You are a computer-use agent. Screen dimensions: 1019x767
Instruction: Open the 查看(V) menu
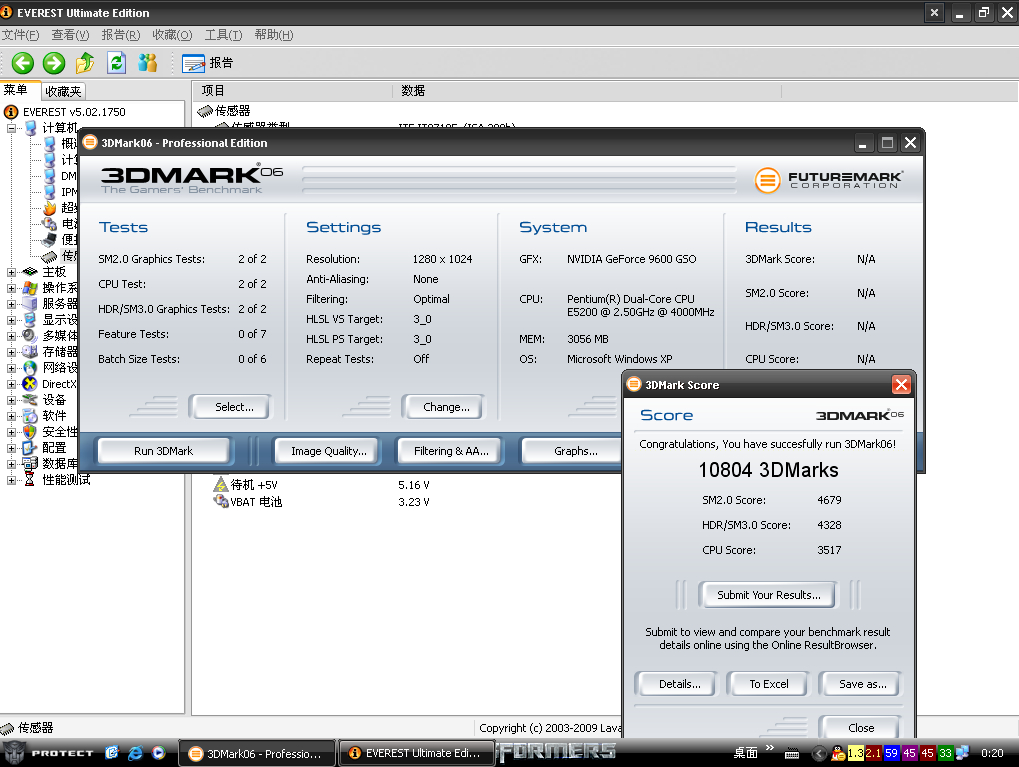pyautogui.click(x=70, y=35)
